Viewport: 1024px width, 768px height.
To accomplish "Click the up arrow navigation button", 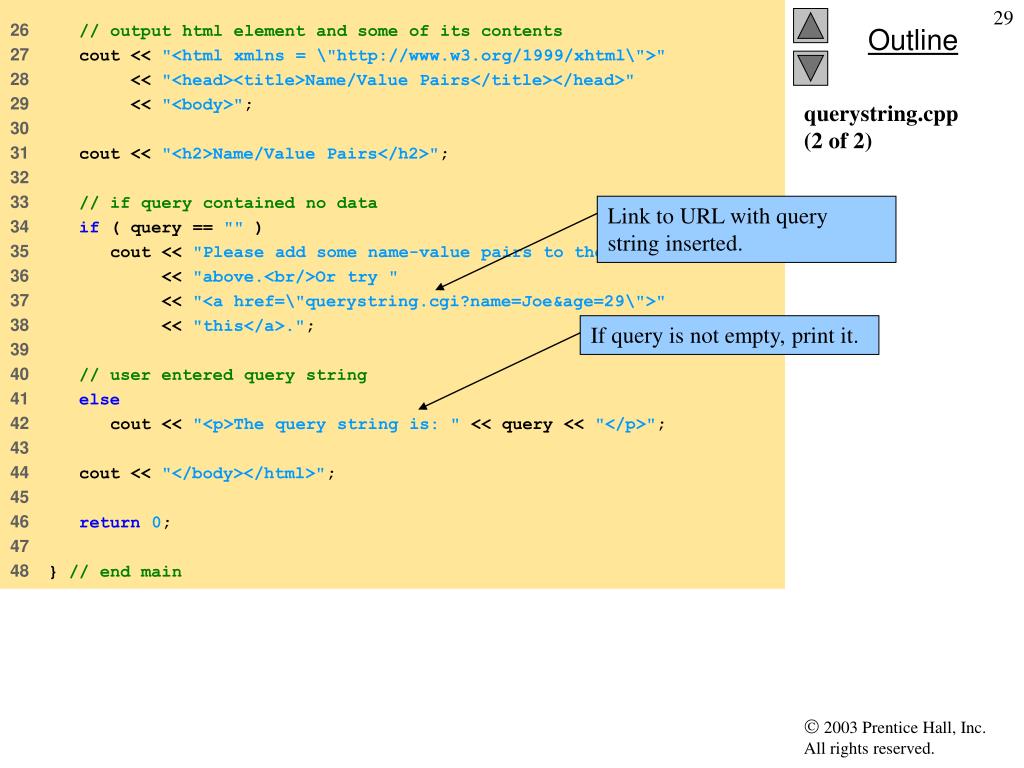I will coord(810,25).
